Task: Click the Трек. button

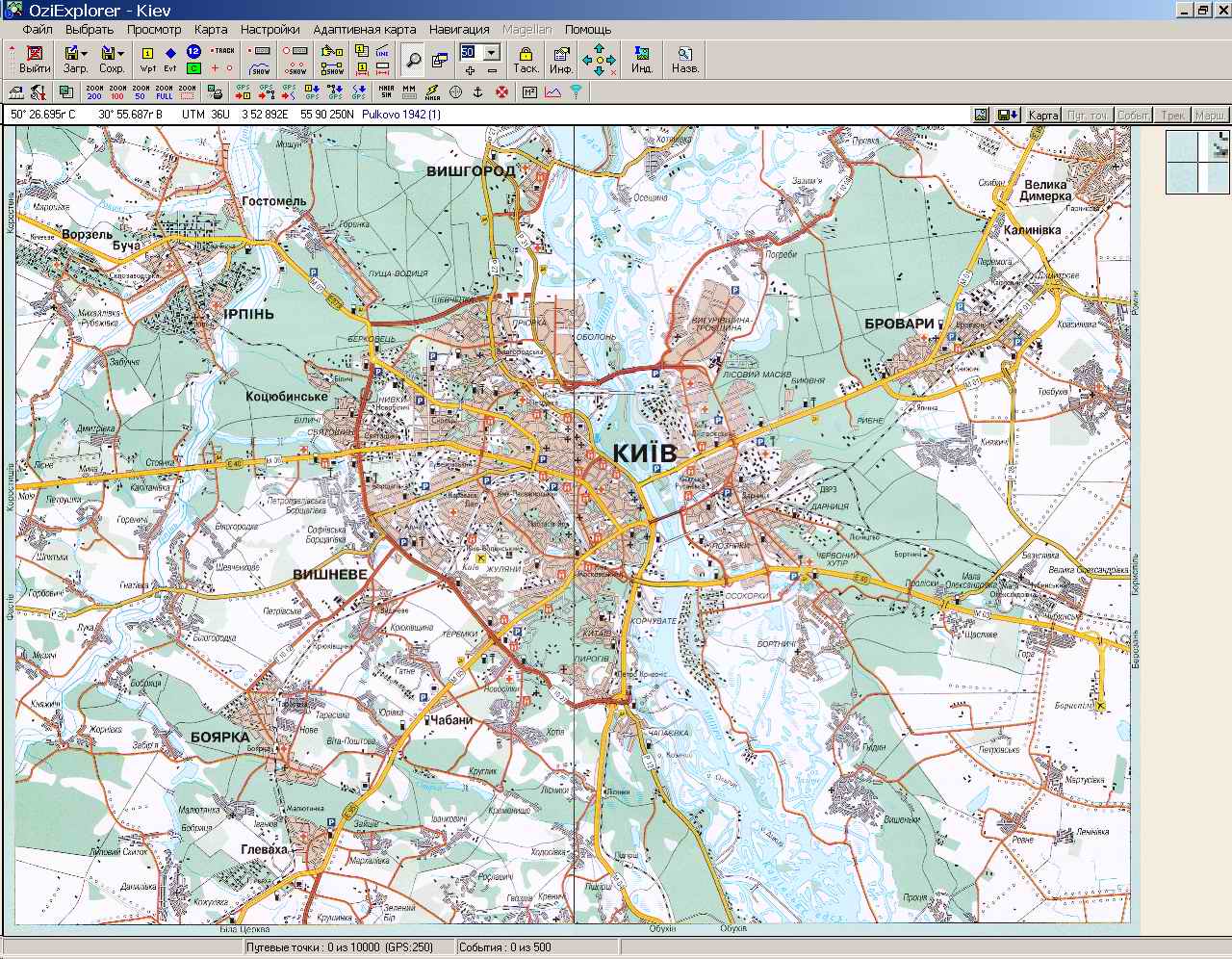Action: tap(1172, 115)
